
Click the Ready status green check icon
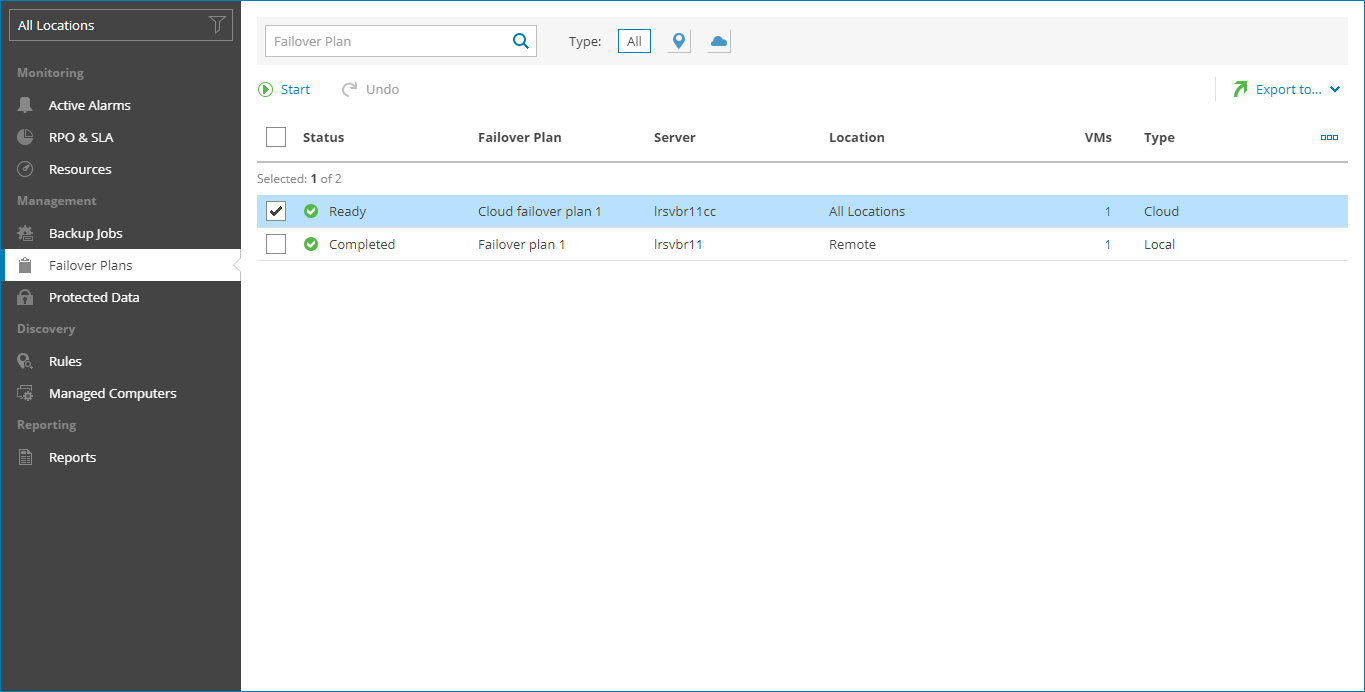311,211
